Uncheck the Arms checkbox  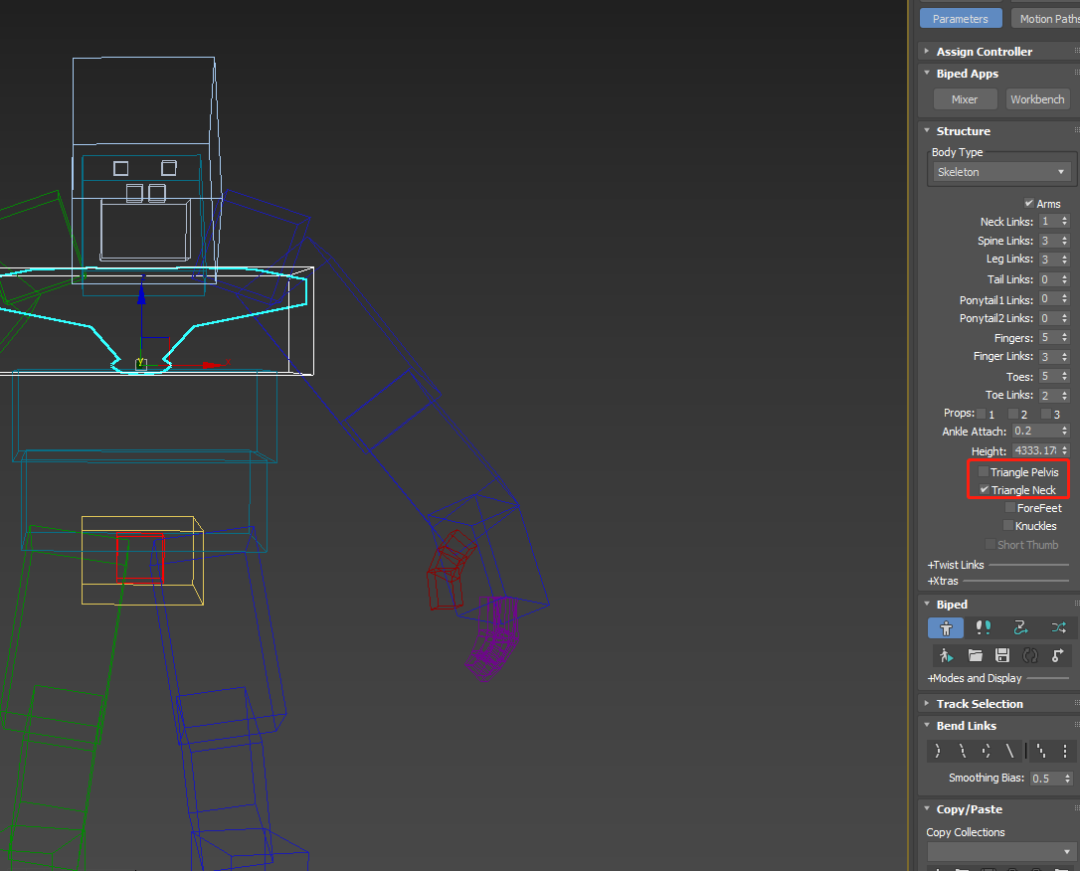point(1029,203)
